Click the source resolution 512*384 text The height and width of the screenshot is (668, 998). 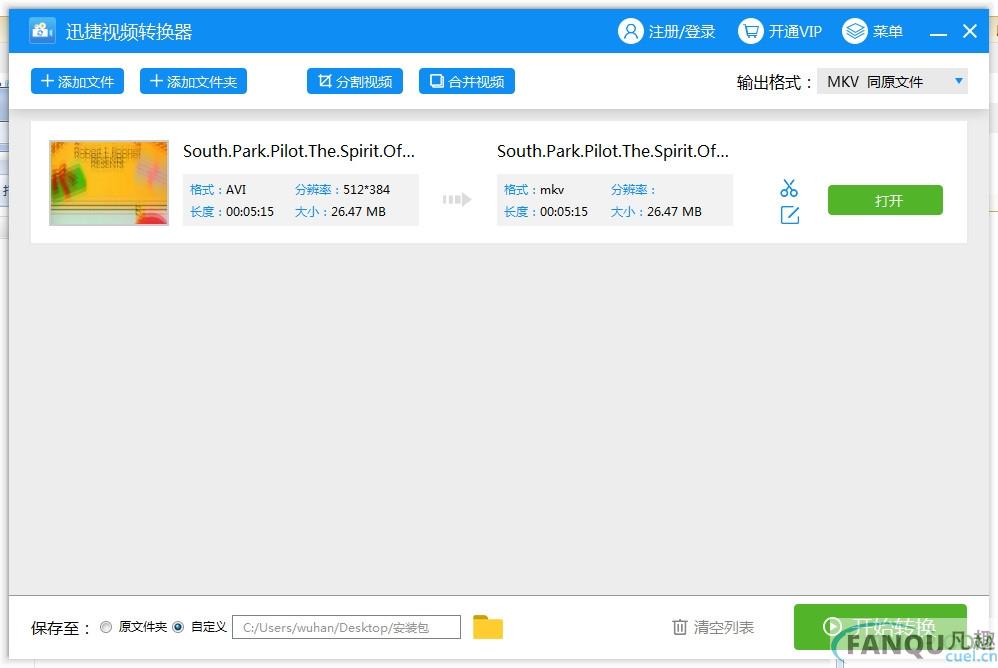coord(367,190)
